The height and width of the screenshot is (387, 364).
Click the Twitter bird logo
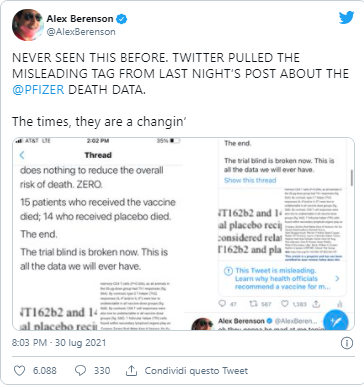point(346,17)
